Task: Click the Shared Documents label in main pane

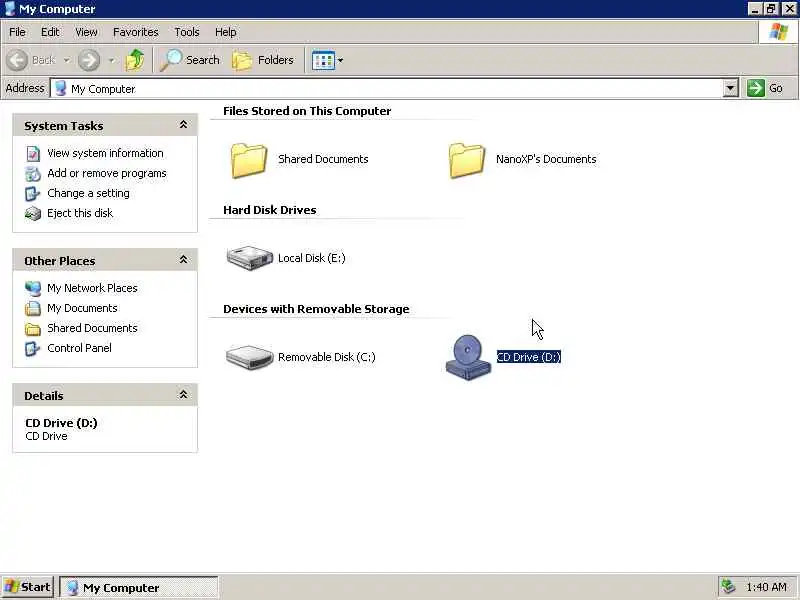Action: [x=323, y=159]
